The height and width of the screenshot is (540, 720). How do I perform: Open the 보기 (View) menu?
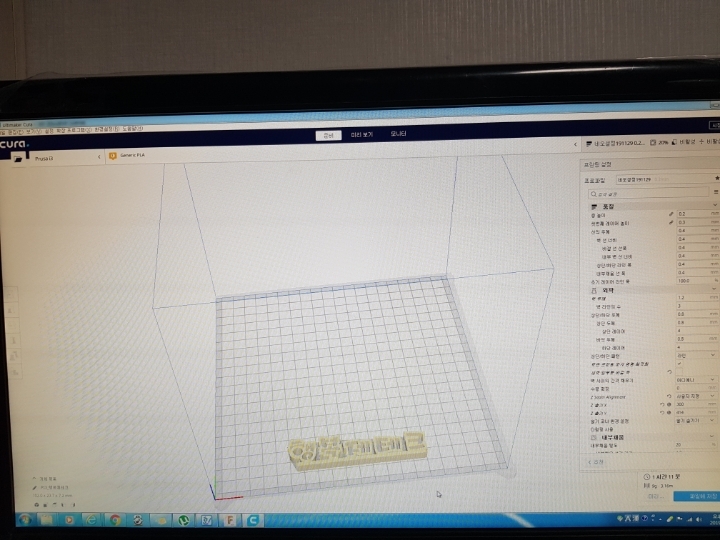[x=33, y=132]
